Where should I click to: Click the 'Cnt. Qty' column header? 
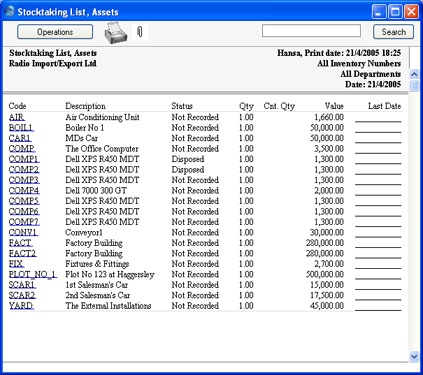279,106
